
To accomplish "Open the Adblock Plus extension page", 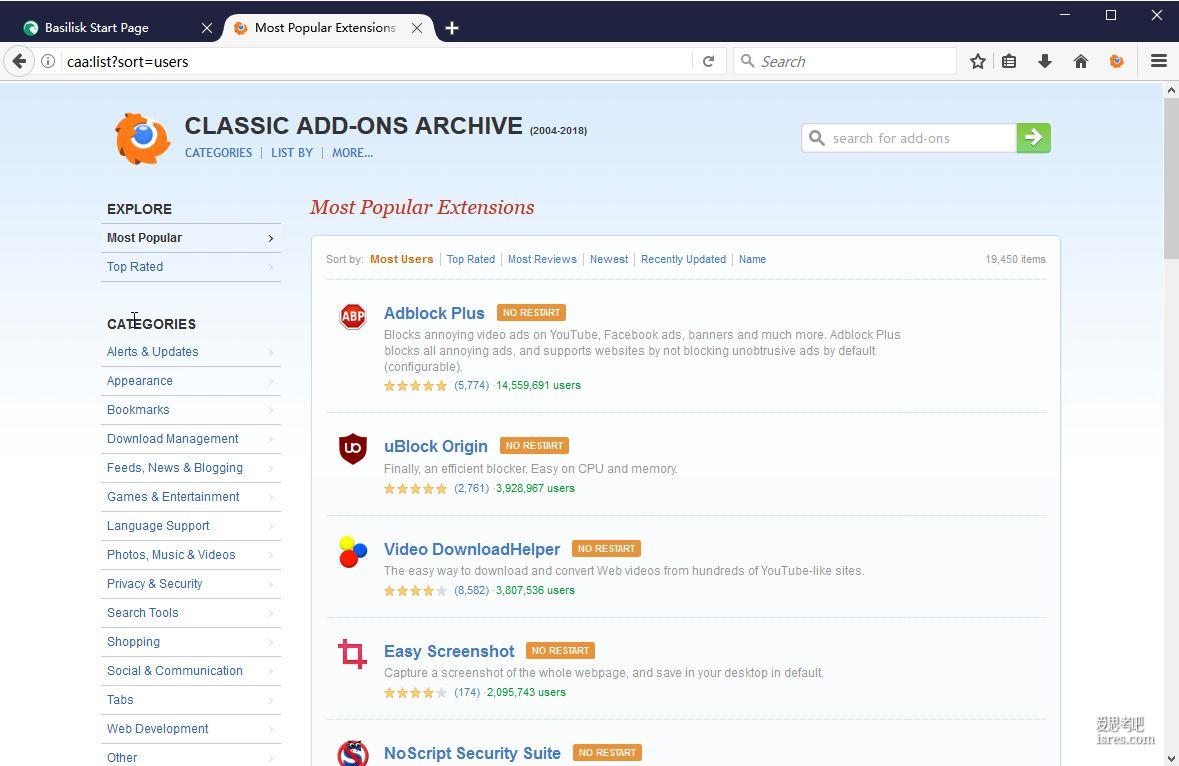I will [x=434, y=313].
